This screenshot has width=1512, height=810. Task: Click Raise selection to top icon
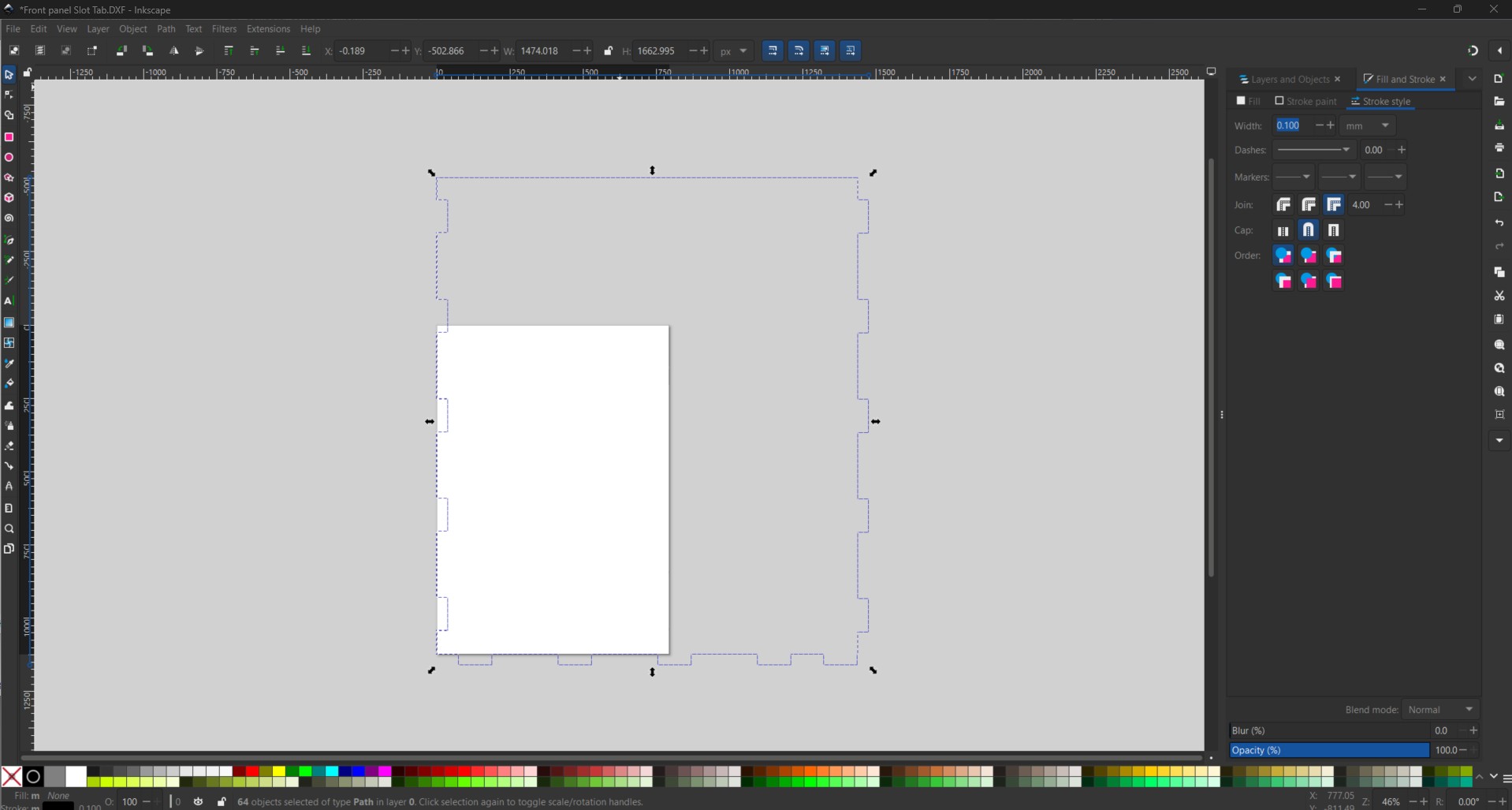tap(229, 50)
